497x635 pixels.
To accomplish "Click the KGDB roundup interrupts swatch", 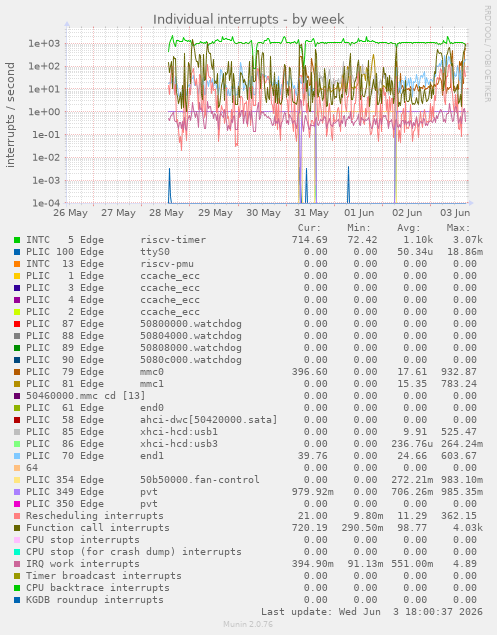I will 17,600.
